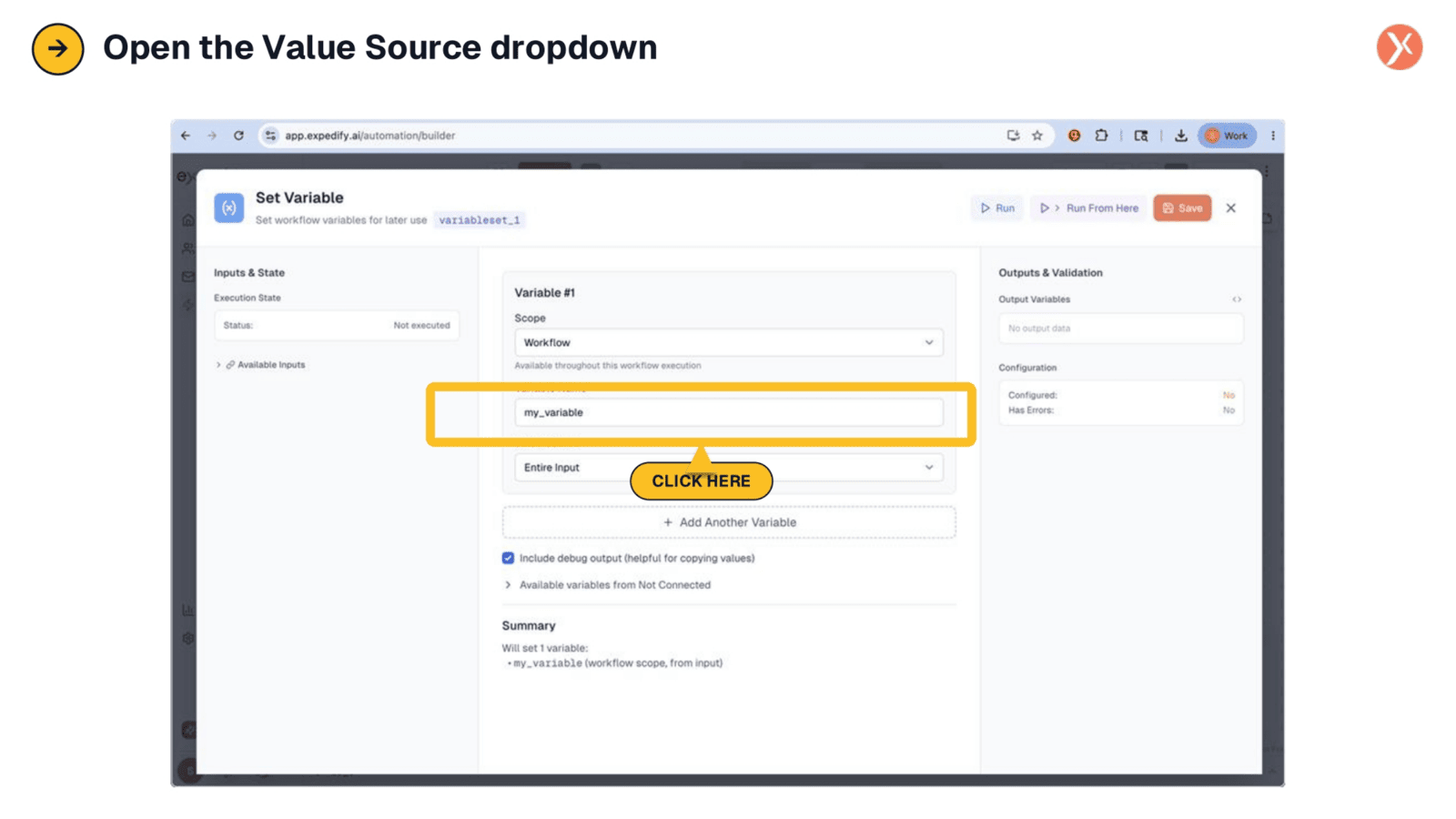
Task: Click Add Another Variable button
Action: tap(729, 522)
